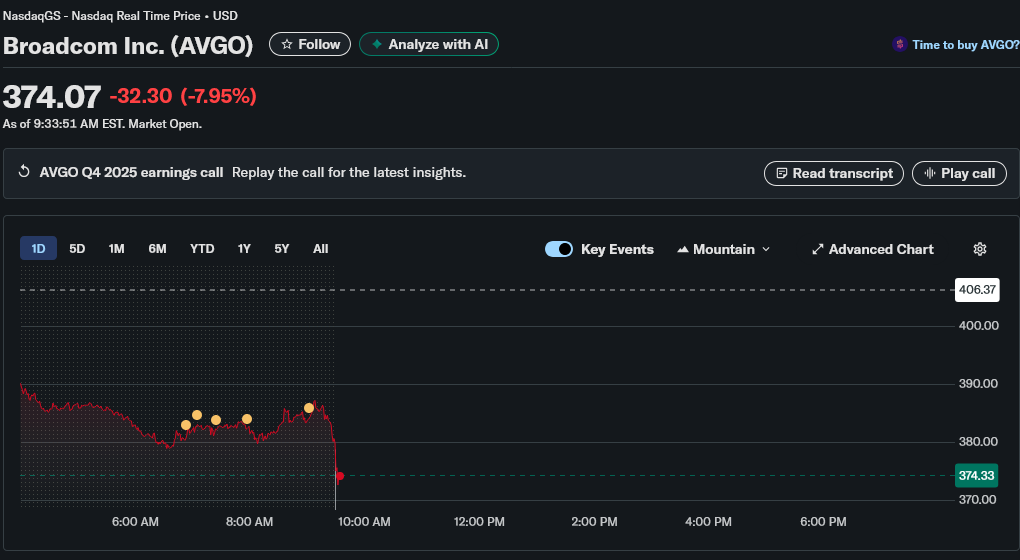Screen dimensions: 1020x560
Task: Open the Time to buy AVGO? link
Action: click(965, 45)
